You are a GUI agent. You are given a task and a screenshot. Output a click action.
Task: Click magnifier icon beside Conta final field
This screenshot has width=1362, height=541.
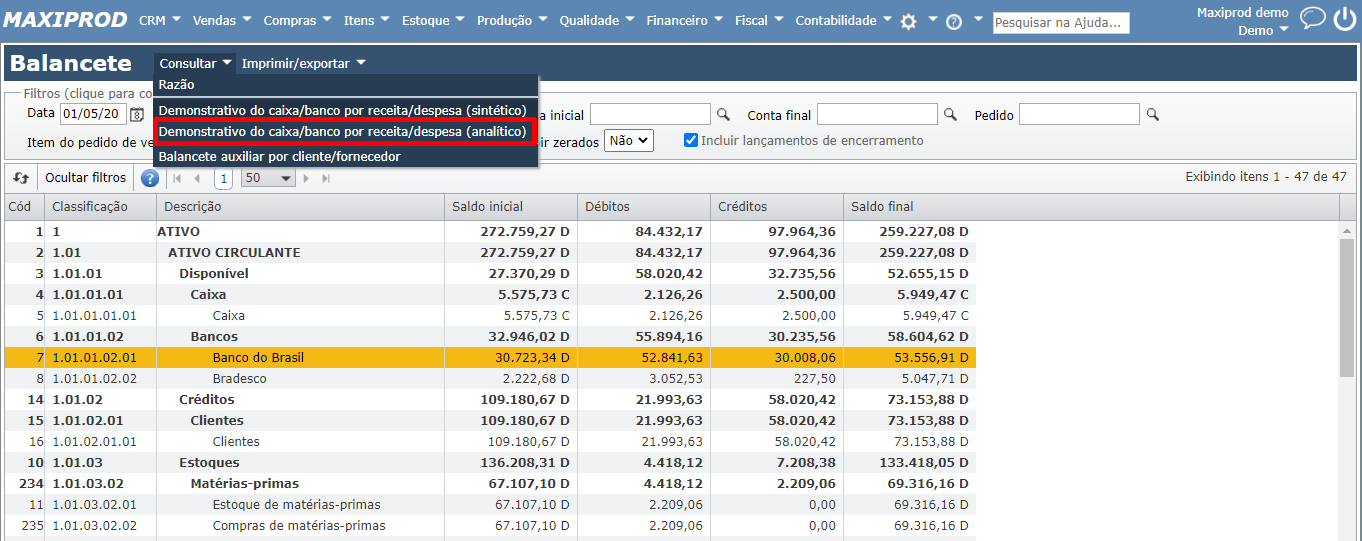951,115
